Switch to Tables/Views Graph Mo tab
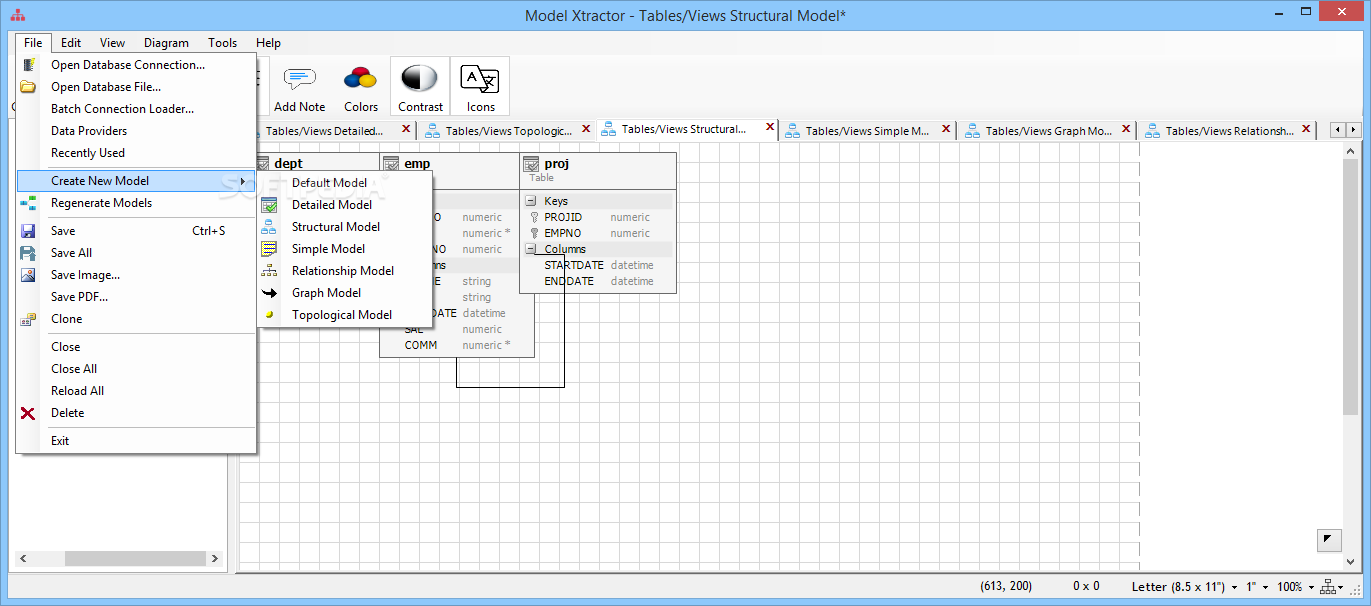Image resolution: width=1371 pixels, height=606 pixels. tap(1047, 130)
